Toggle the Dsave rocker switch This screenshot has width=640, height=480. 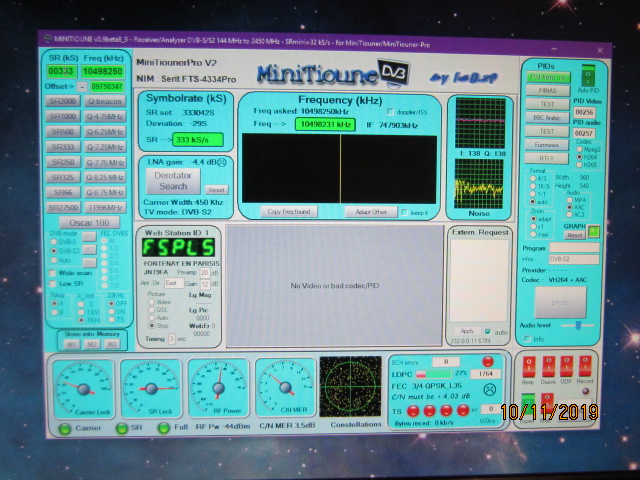(548, 367)
